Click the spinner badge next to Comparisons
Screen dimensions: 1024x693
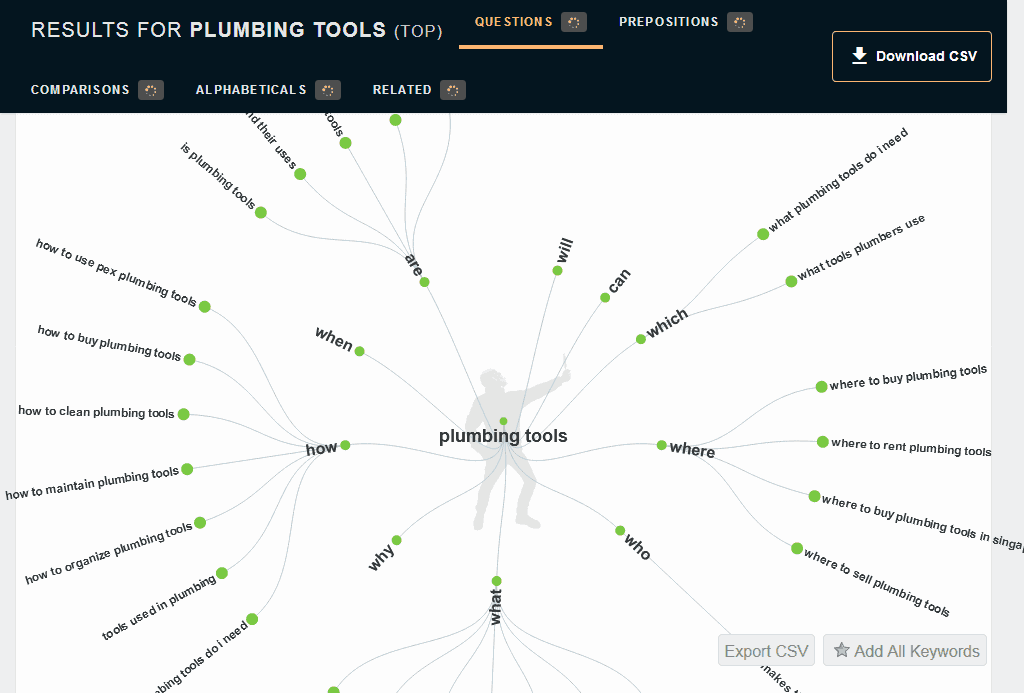pos(150,90)
